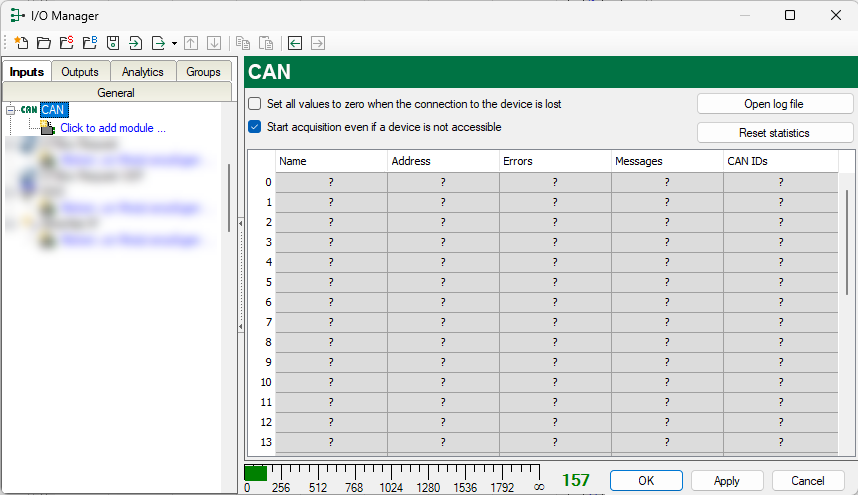Click the CAN IDs column header
858x495 pixels.
pyautogui.click(x=781, y=161)
